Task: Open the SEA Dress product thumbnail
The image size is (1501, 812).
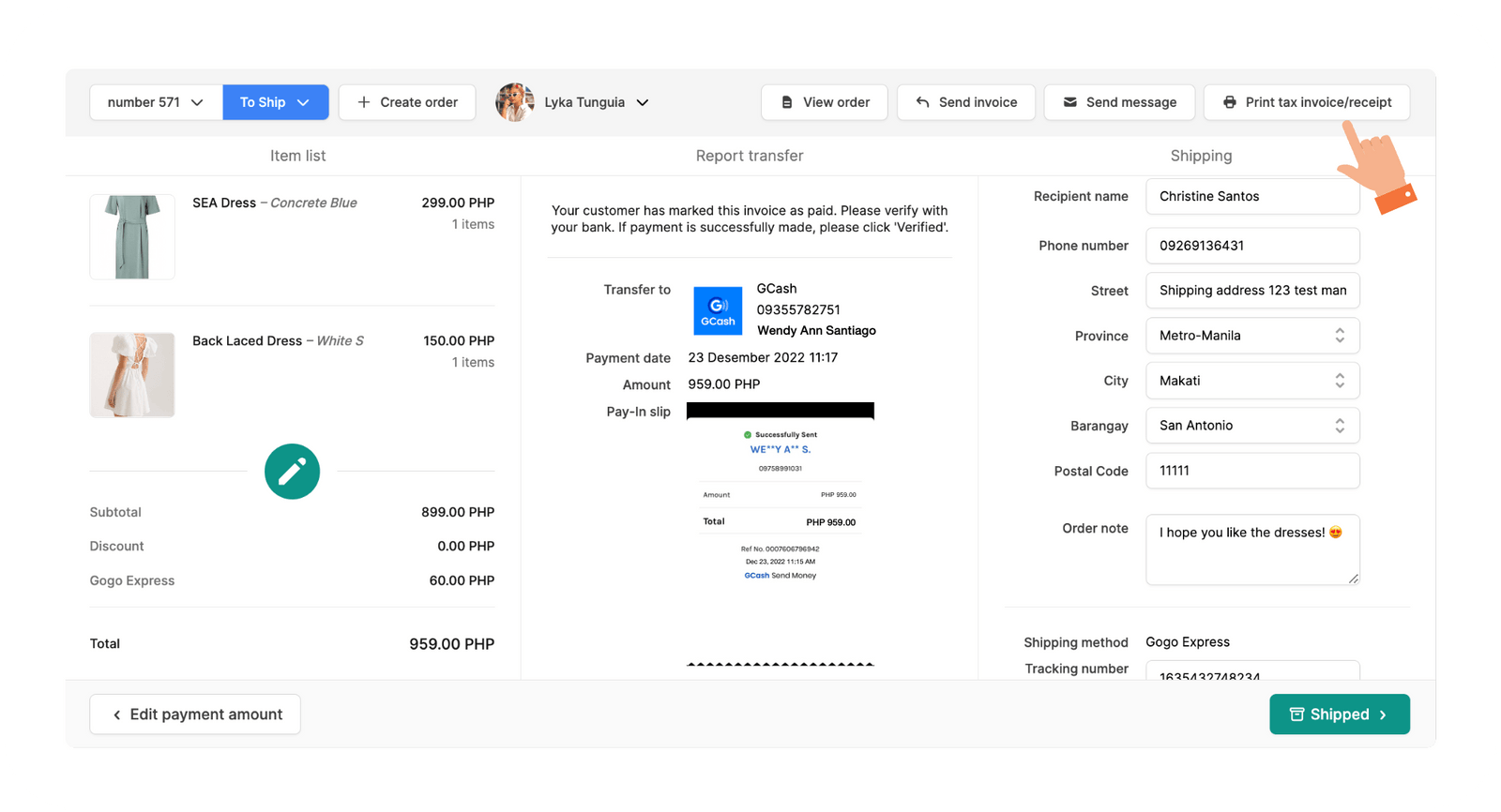Action: (132, 236)
